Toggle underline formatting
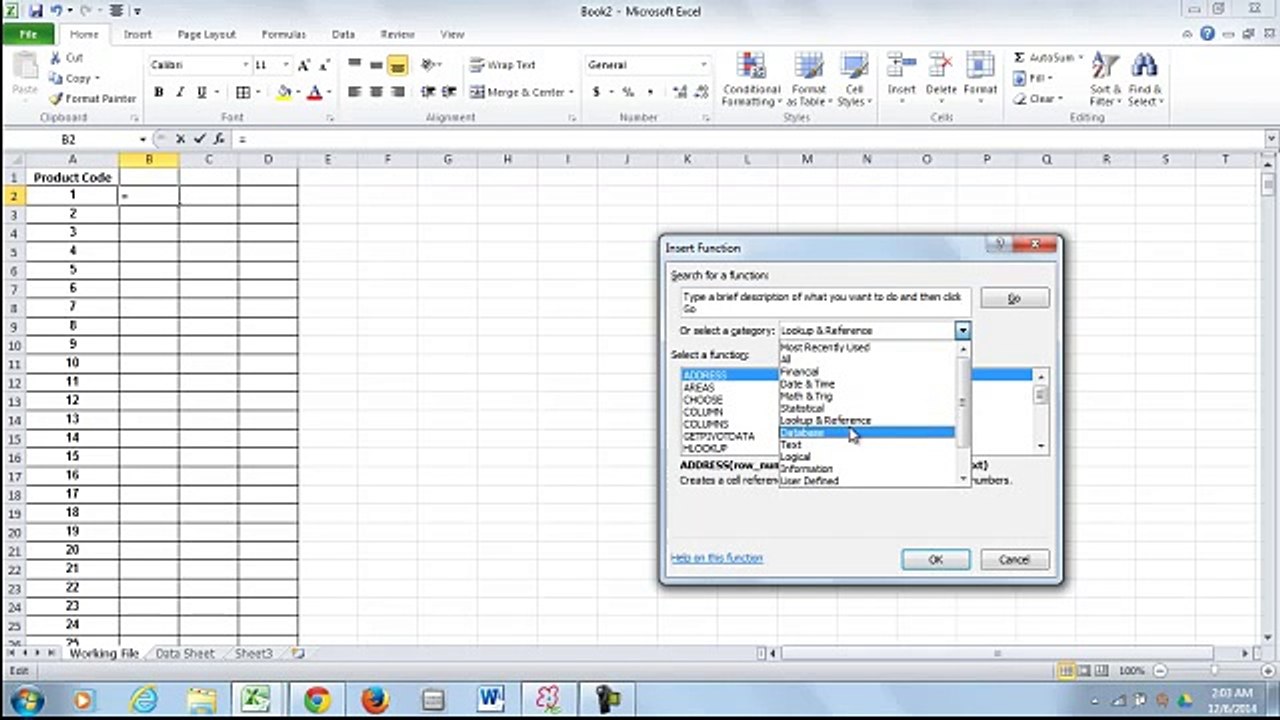The image size is (1280, 720). point(202,92)
